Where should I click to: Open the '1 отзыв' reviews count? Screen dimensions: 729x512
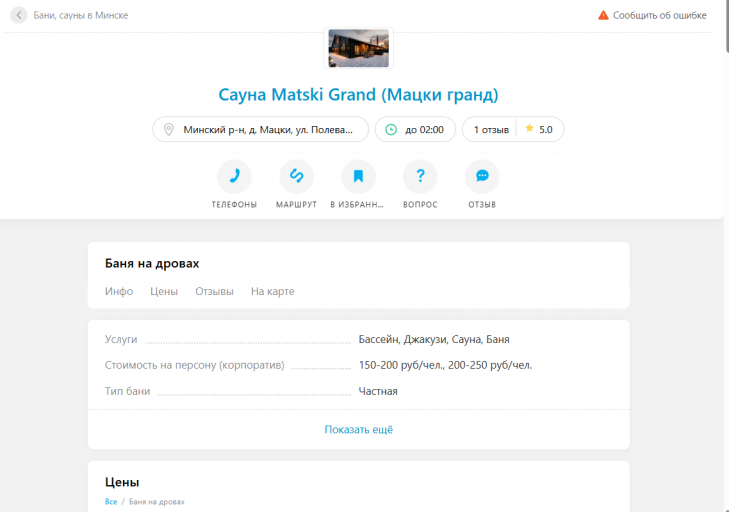click(x=491, y=130)
